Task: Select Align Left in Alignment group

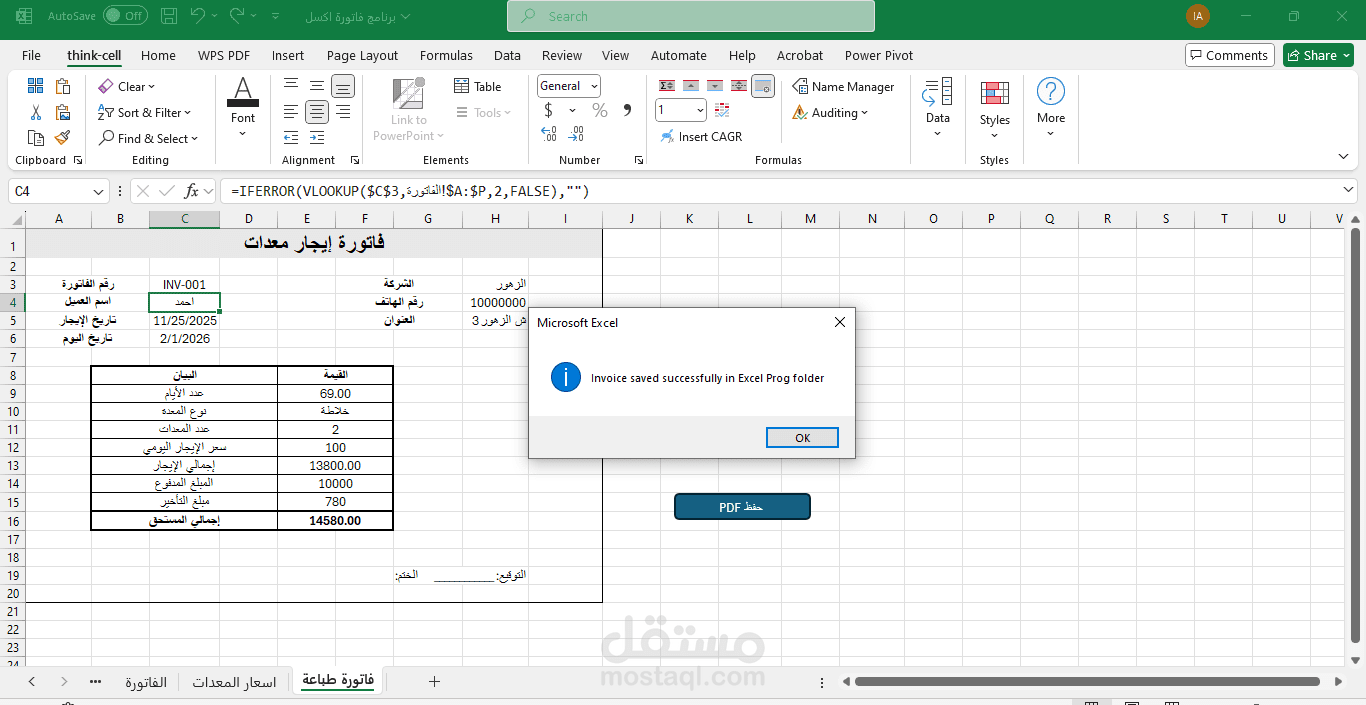Action: [x=291, y=112]
